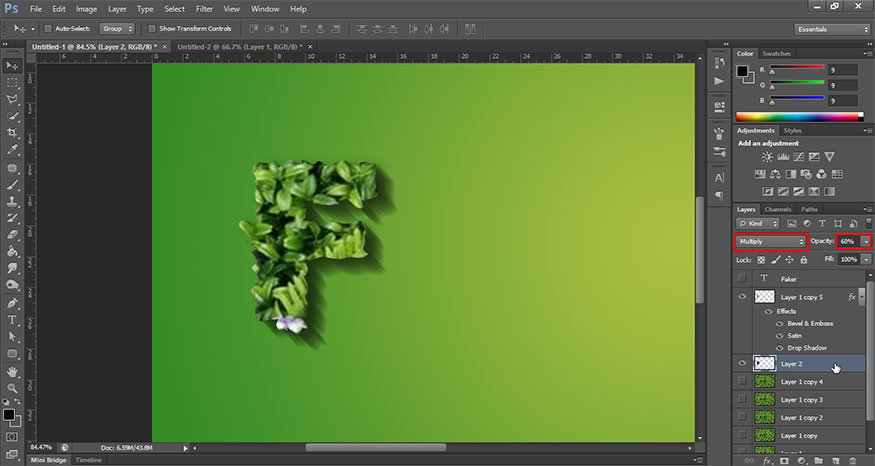Open the Essentials workspace dropdown
875x466 pixels.
[832, 28]
